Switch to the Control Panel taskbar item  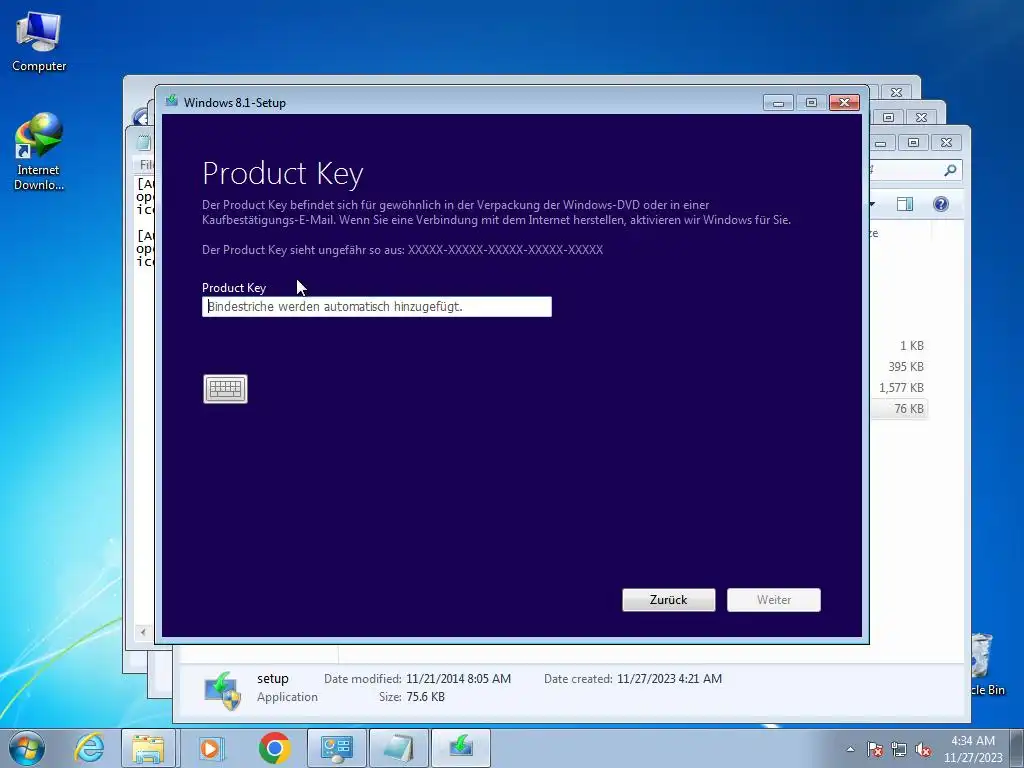pos(336,748)
